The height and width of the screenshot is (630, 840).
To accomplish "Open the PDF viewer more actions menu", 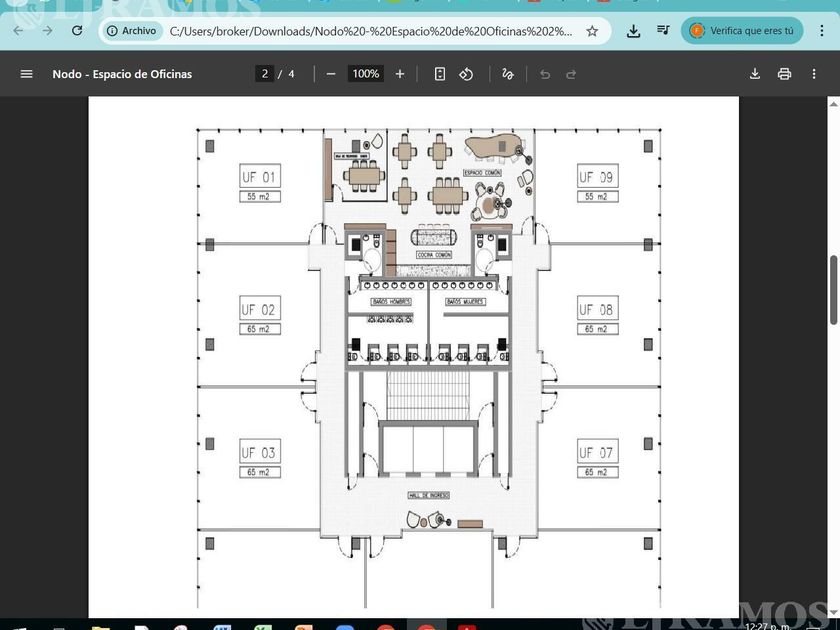I will [x=813, y=74].
